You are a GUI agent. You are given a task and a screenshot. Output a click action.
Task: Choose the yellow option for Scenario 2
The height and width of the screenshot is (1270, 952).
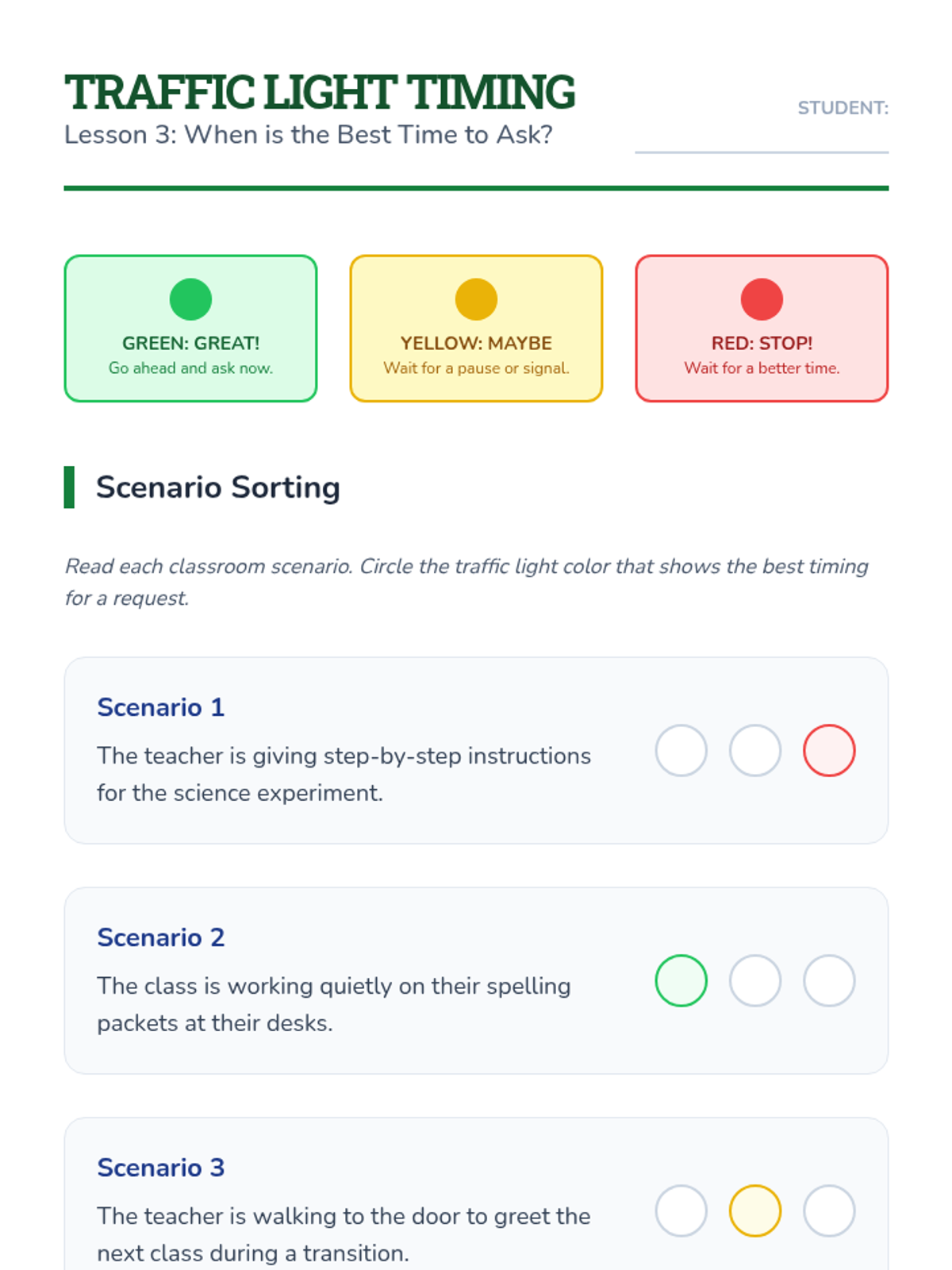tap(755, 980)
